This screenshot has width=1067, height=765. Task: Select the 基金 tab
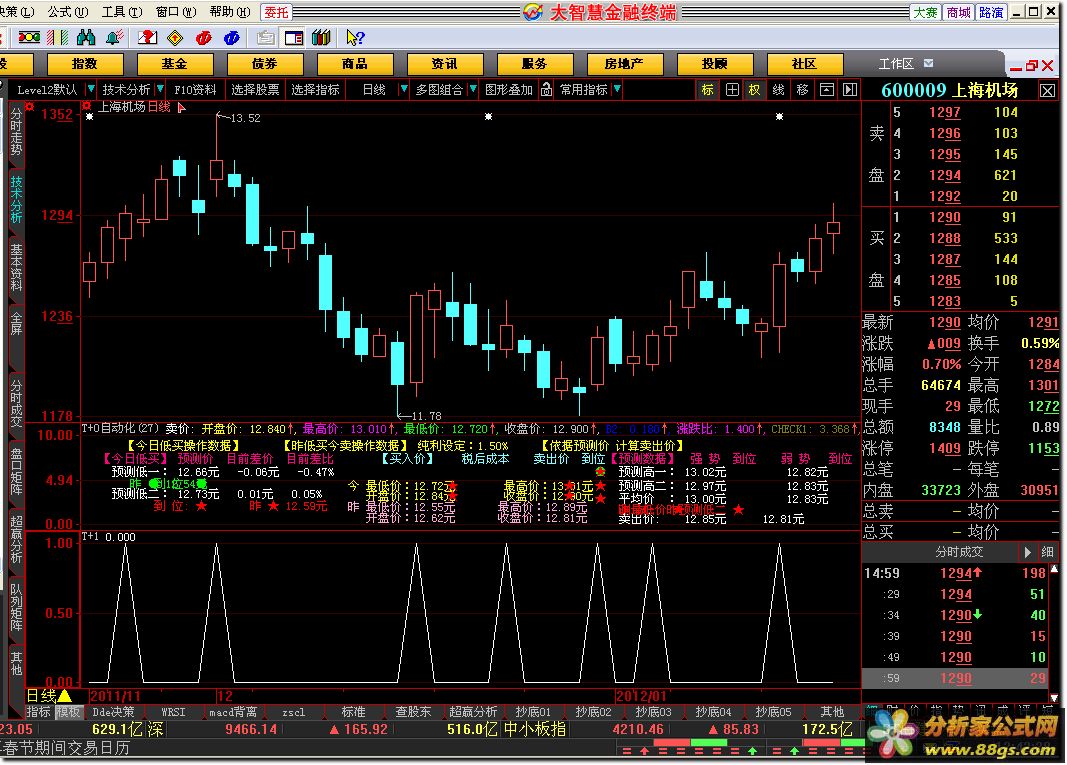175,64
